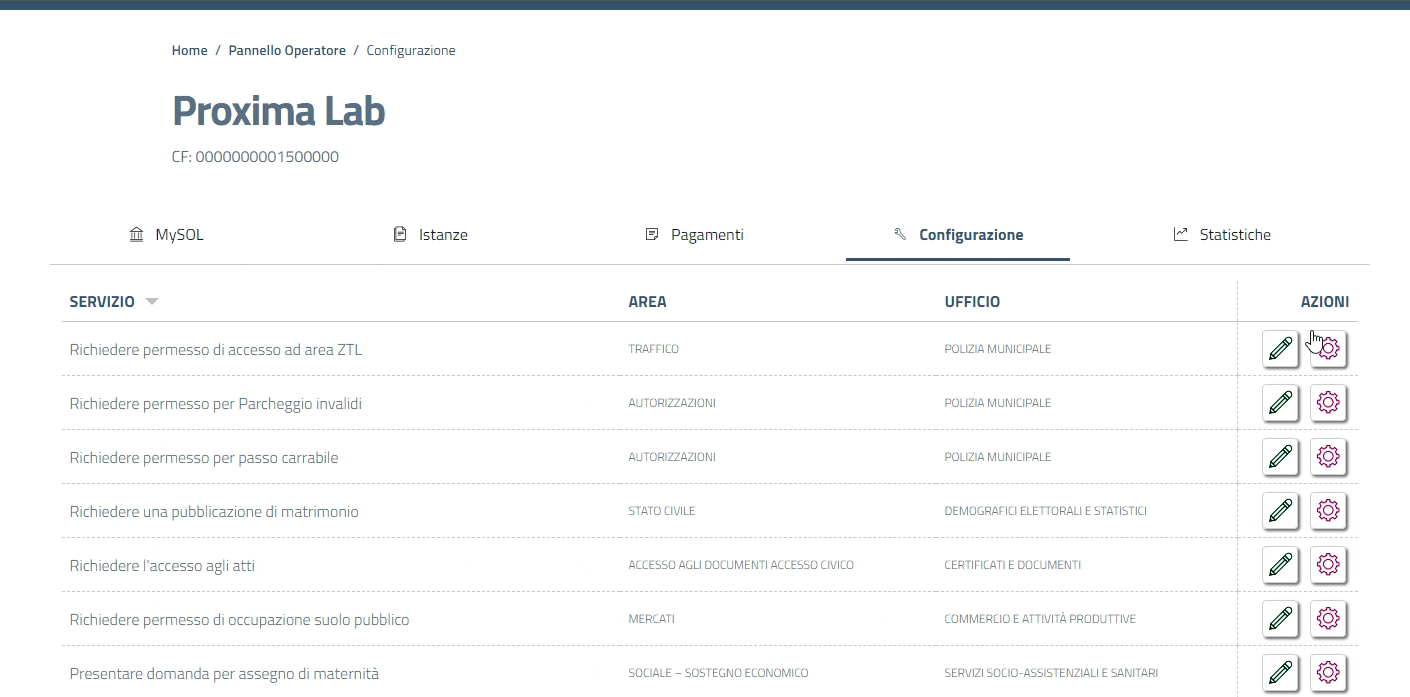Navigate to Home breadcrumb link
Image resolution: width=1410 pixels, height=697 pixels.
click(x=189, y=50)
